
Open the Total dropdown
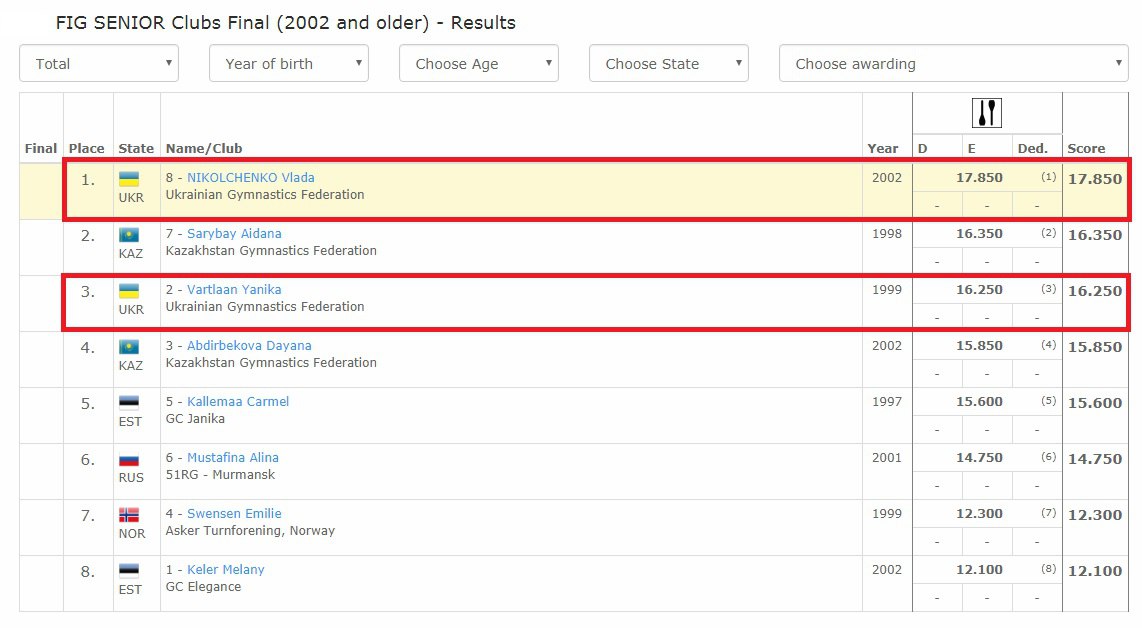tap(99, 64)
